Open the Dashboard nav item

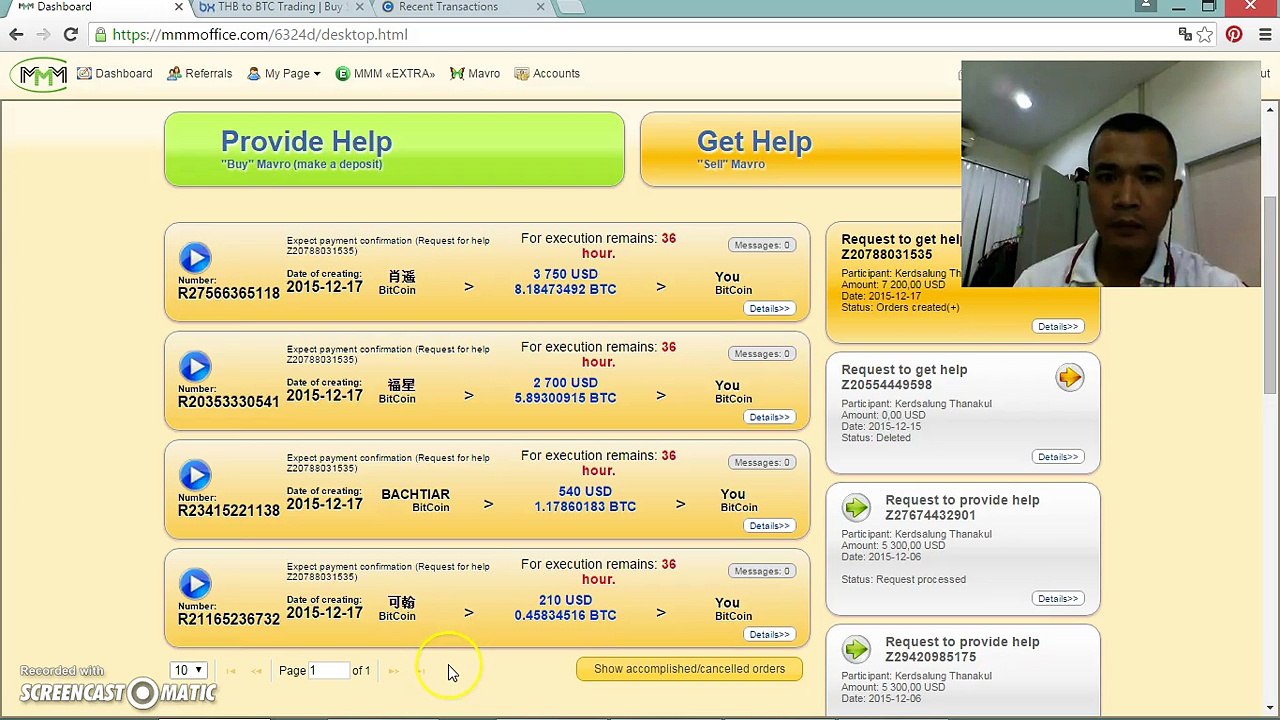pyautogui.click(x=114, y=73)
